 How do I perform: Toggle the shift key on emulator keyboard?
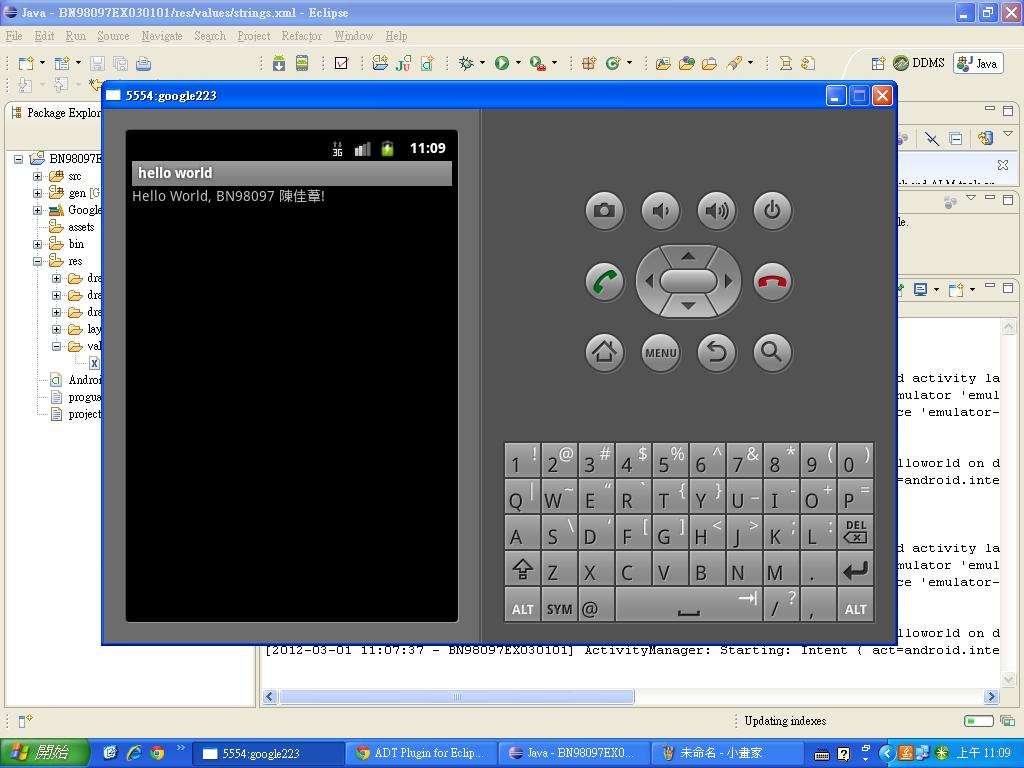pos(522,571)
